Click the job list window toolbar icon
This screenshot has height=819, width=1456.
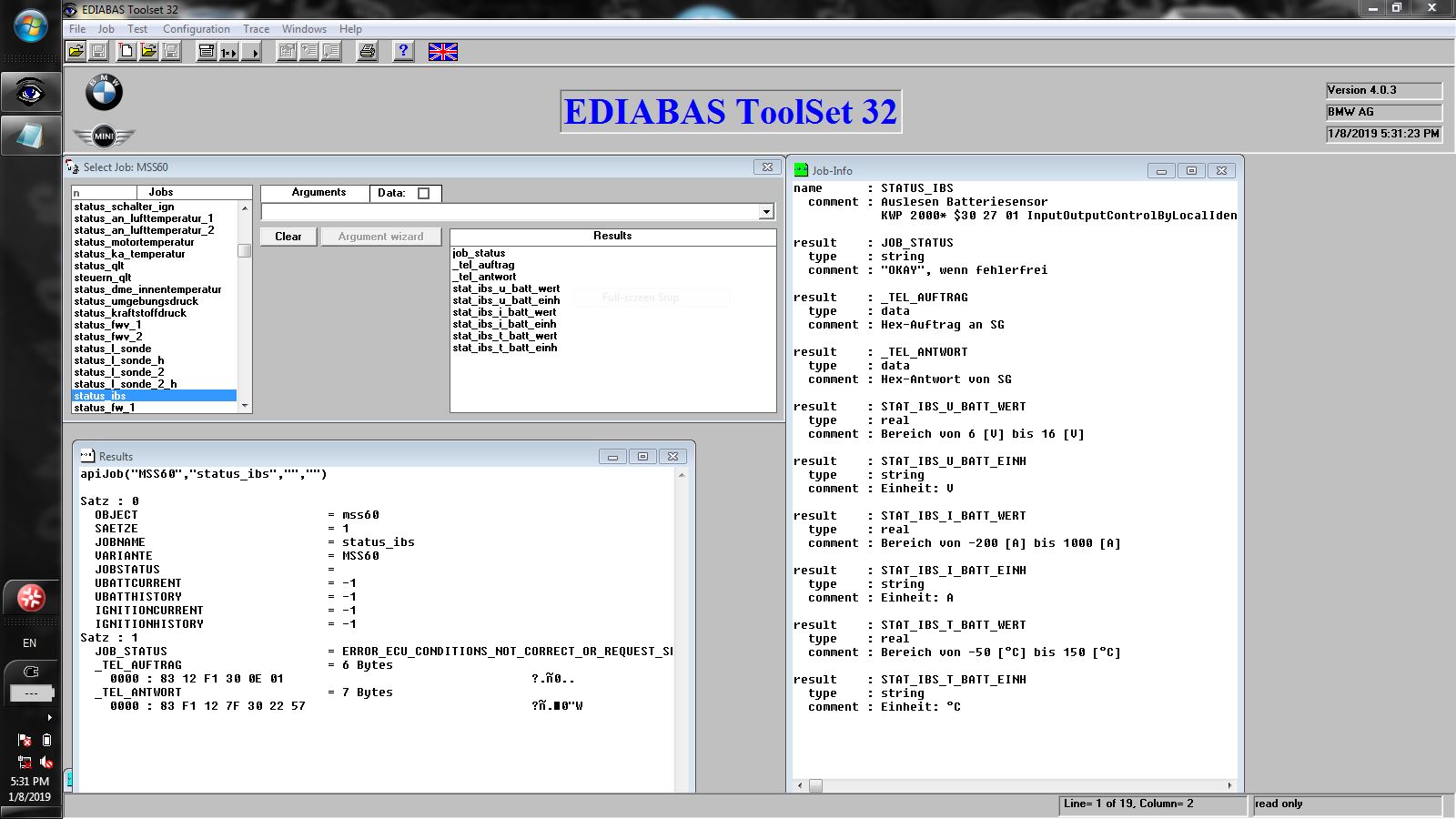(x=207, y=52)
